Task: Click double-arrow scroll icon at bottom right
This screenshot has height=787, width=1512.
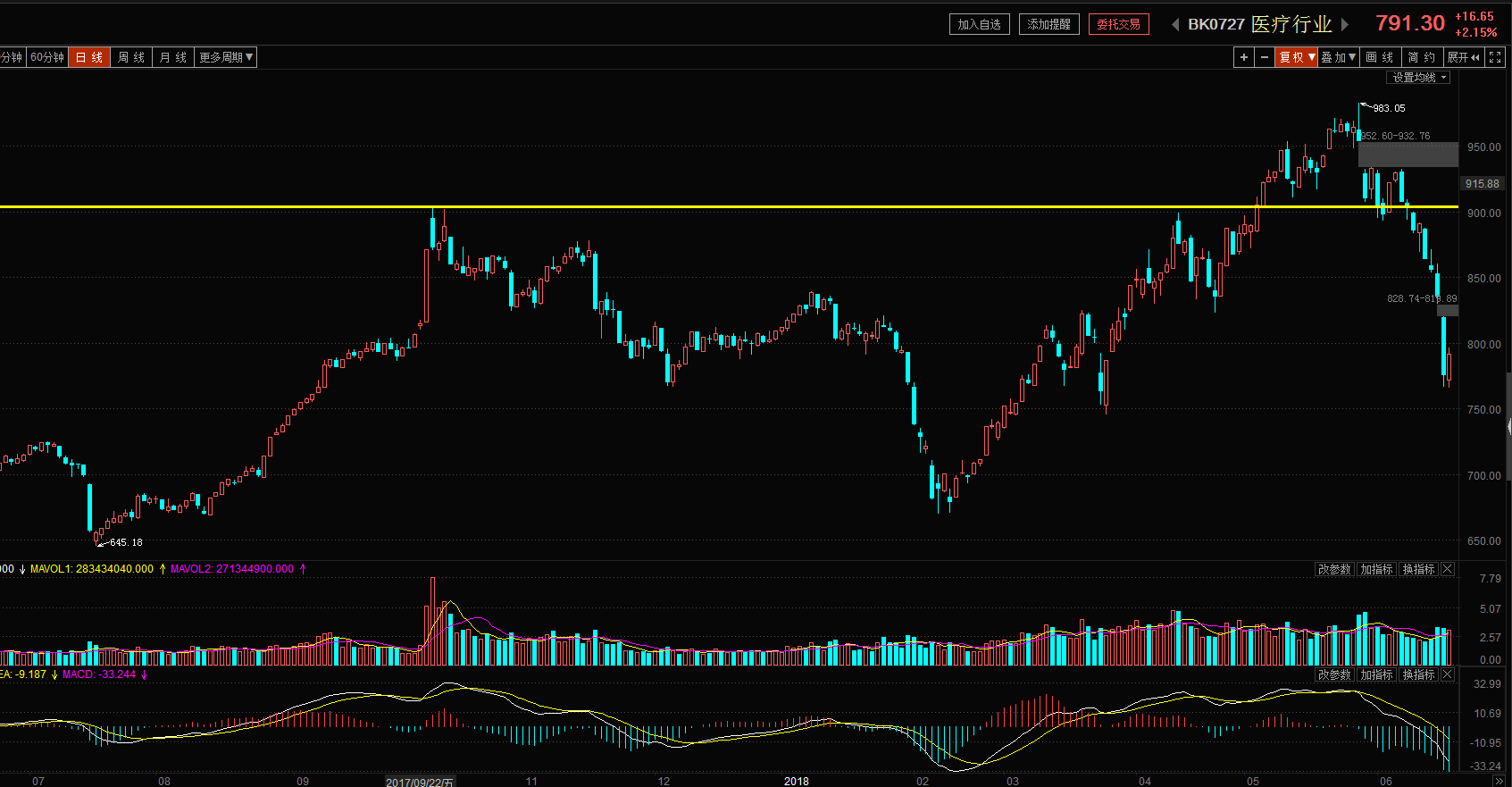Action: [1499, 781]
